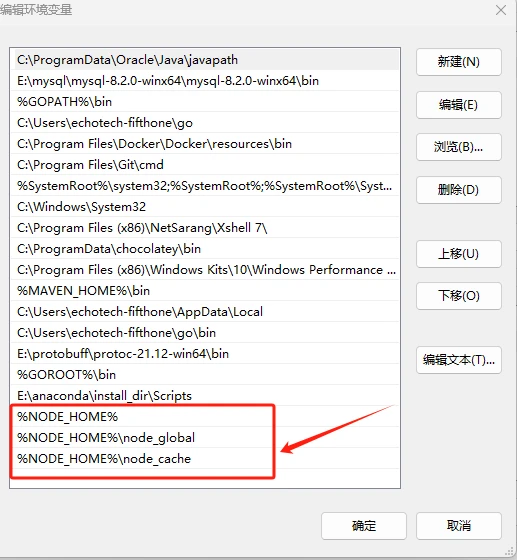Click the 编辑(E) button
The image size is (517, 560).
click(x=458, y=105)
